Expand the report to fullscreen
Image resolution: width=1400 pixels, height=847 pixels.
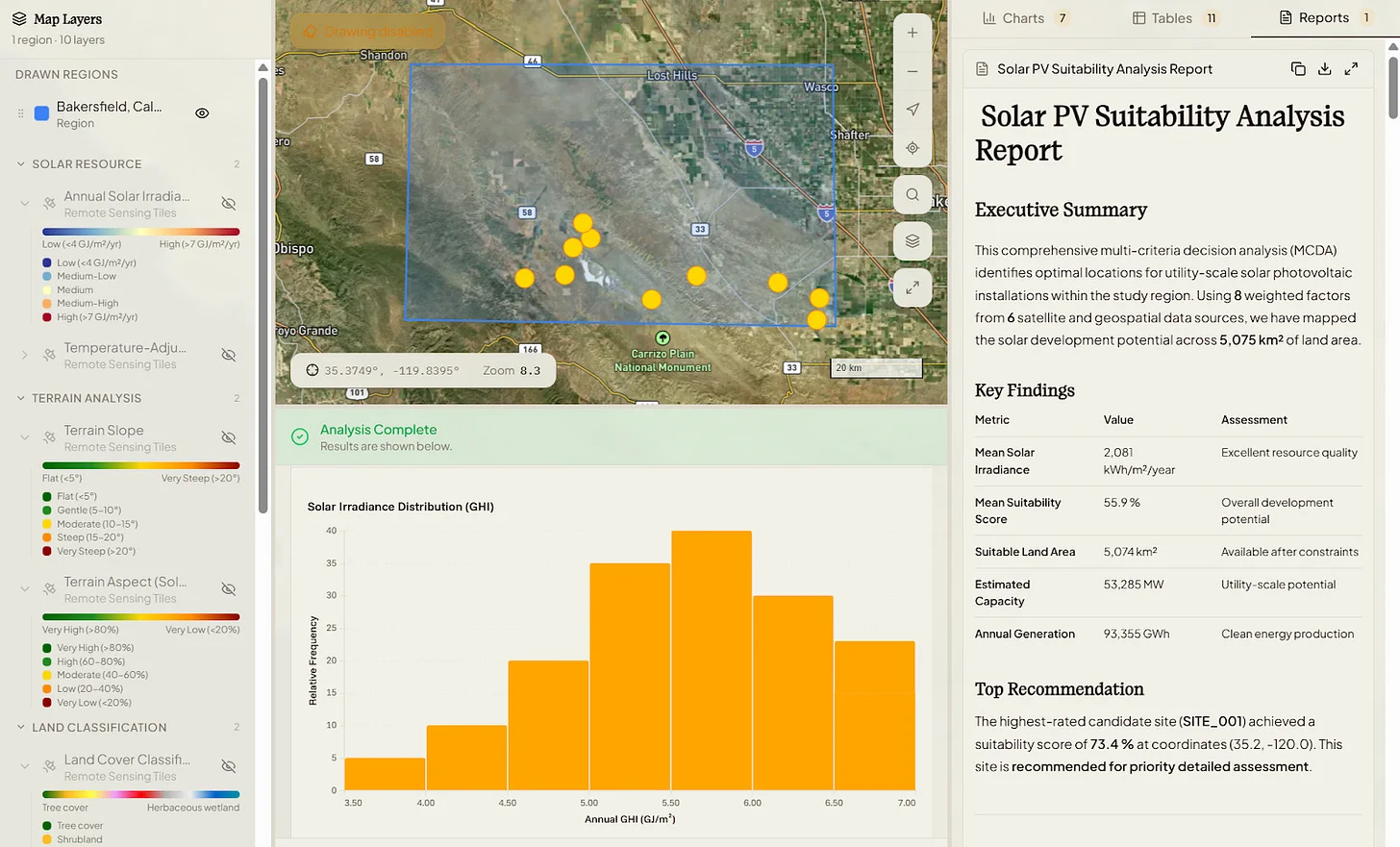pyautogui.click(x=1350, y=68)
